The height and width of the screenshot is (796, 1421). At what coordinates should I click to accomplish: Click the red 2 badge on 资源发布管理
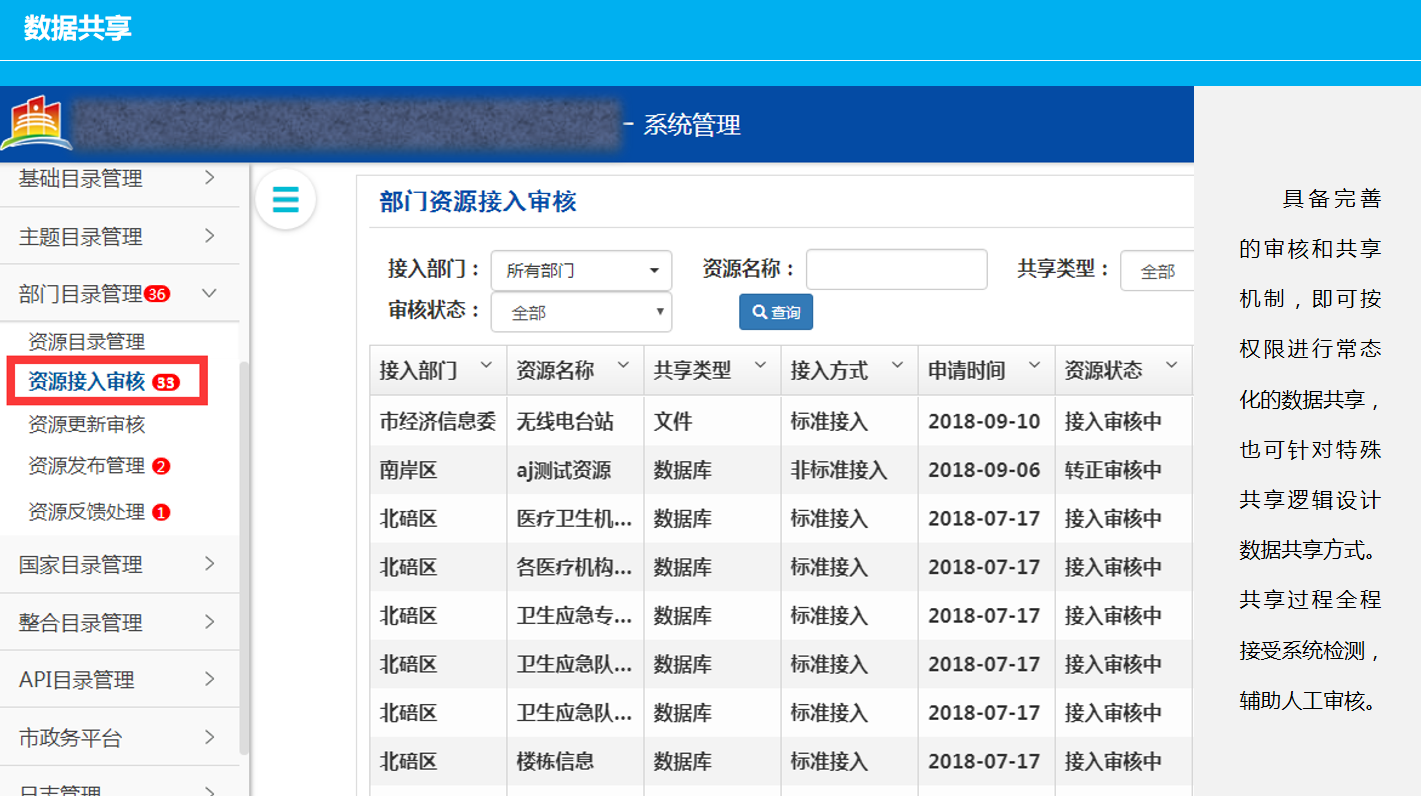coord(161,466)
